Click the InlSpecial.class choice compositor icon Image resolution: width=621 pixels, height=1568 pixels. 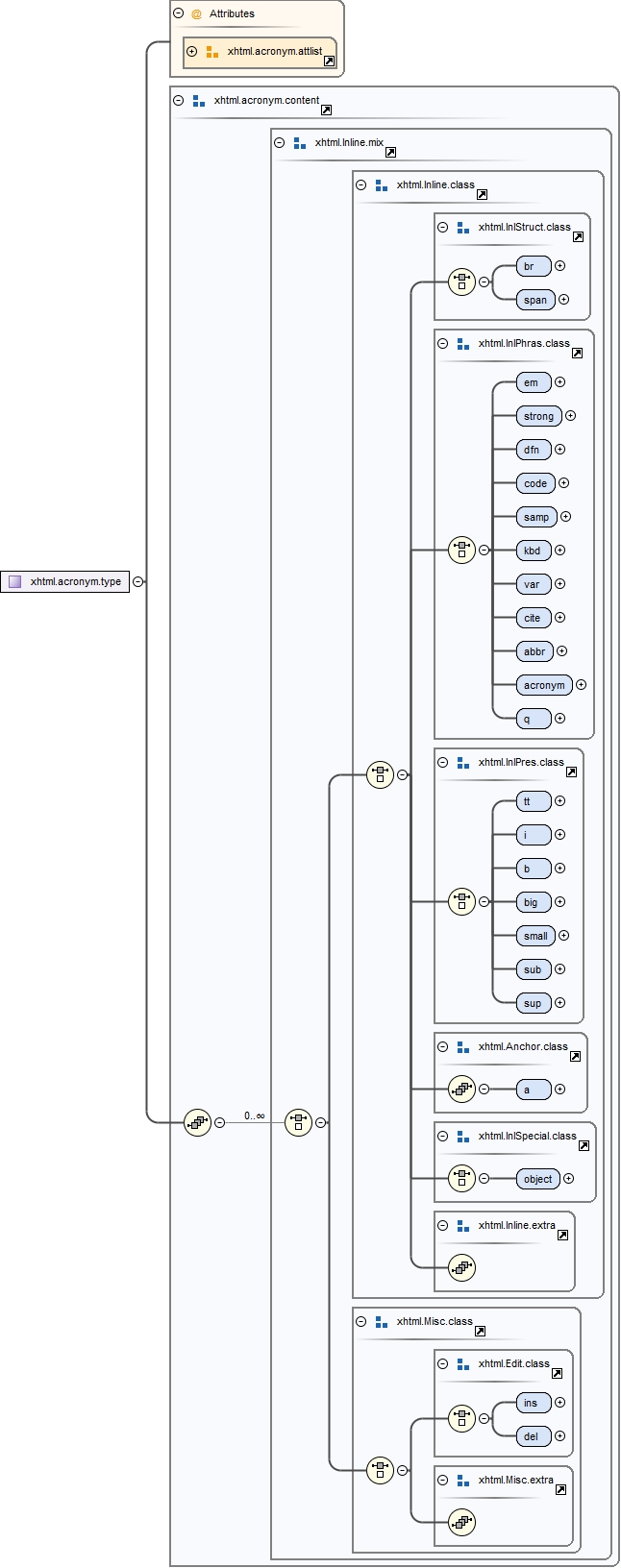pyautogui.click(x=462, y=1179)
